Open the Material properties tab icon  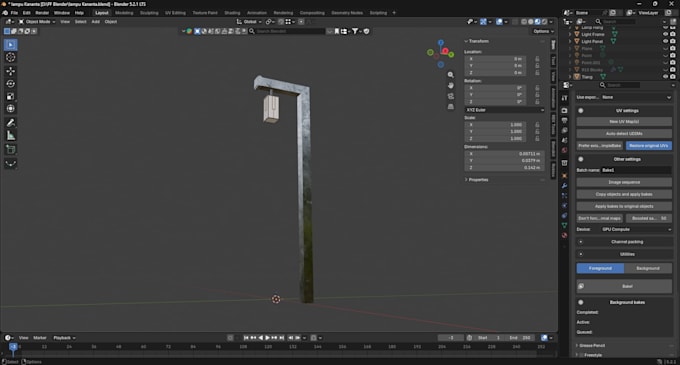(564, 235)
